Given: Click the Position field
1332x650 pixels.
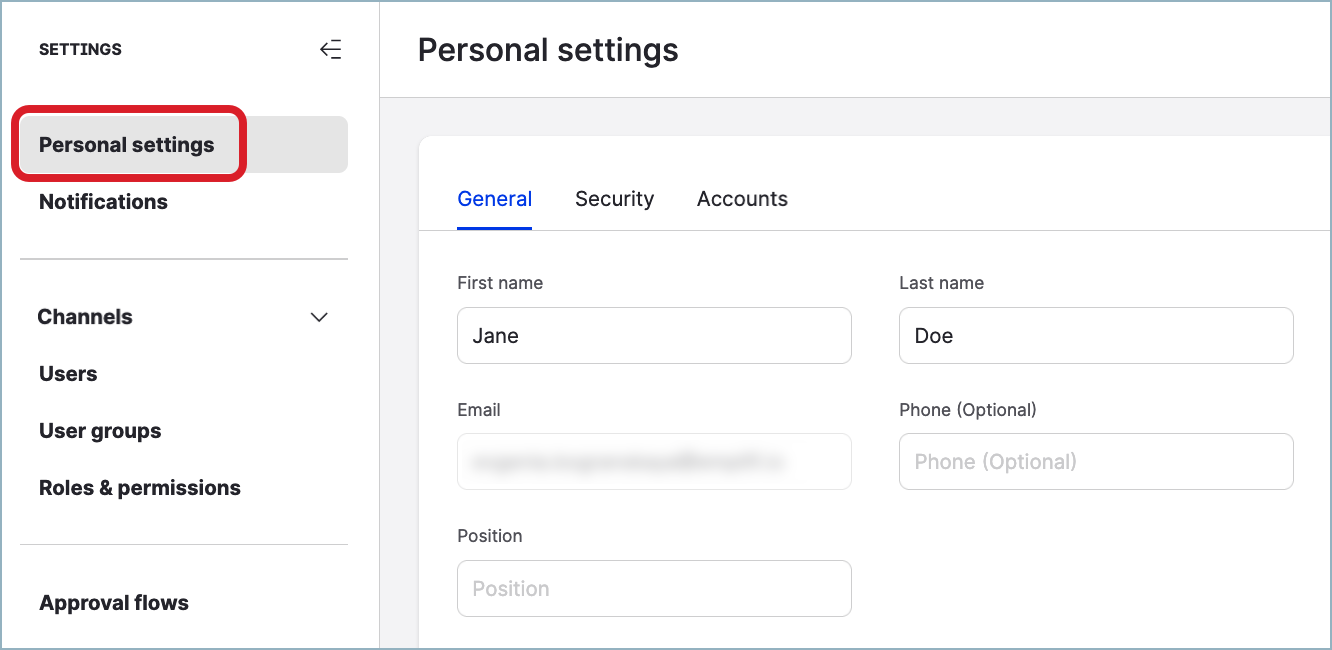Looking at the screenshot, I should [654, 588].
